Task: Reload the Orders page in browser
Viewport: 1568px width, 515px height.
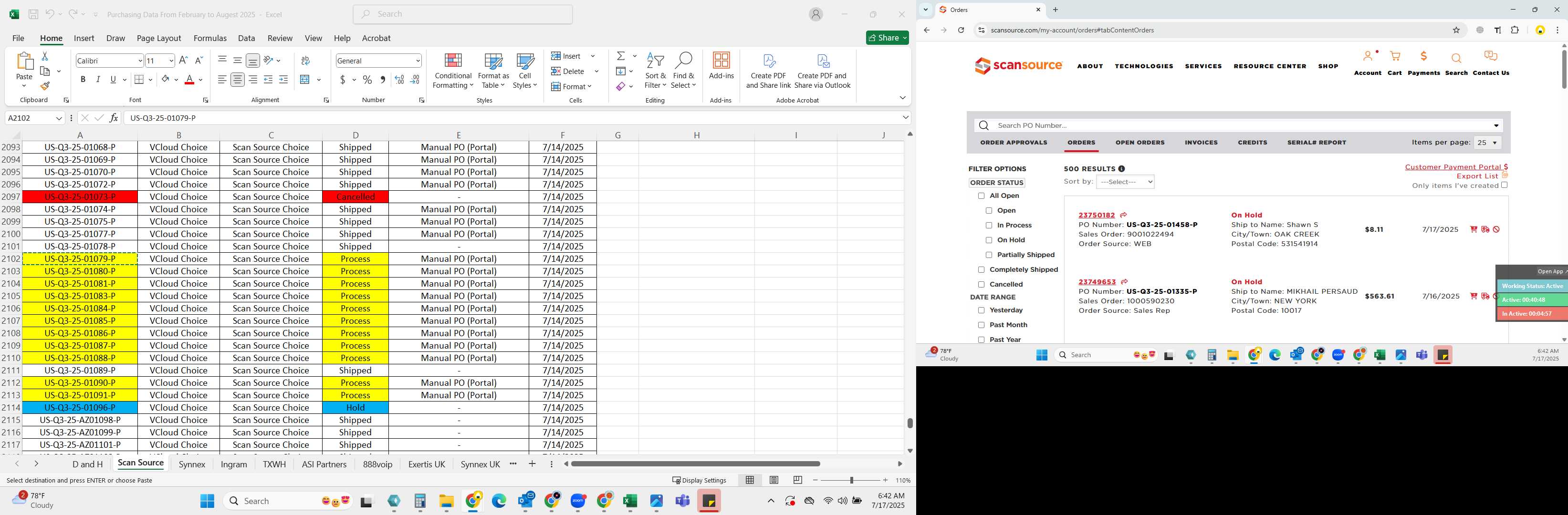Action: pyautogui.click(x=961, y=30)
